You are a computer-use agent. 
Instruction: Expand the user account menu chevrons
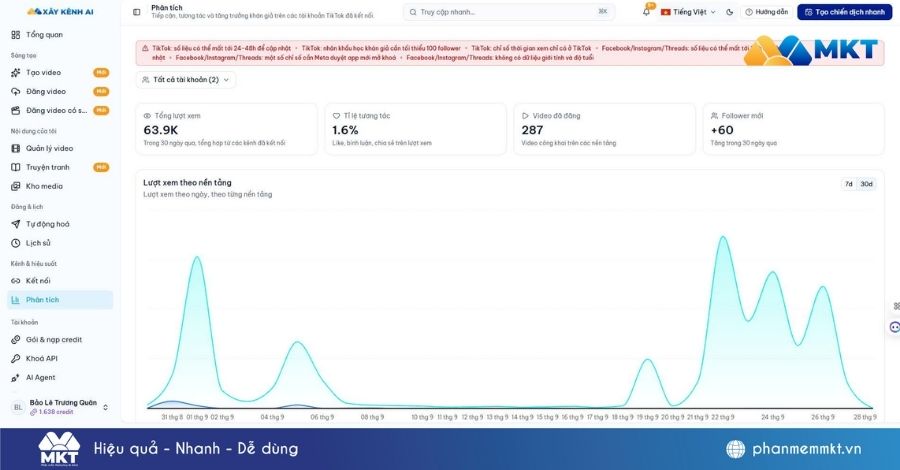(106, 407)
